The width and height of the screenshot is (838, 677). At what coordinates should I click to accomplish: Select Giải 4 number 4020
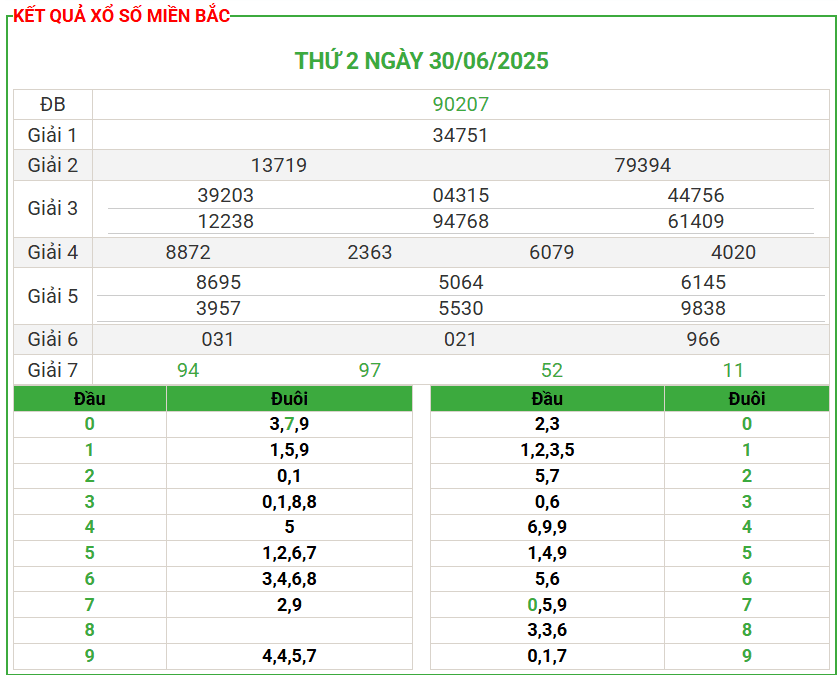(733, 252)
